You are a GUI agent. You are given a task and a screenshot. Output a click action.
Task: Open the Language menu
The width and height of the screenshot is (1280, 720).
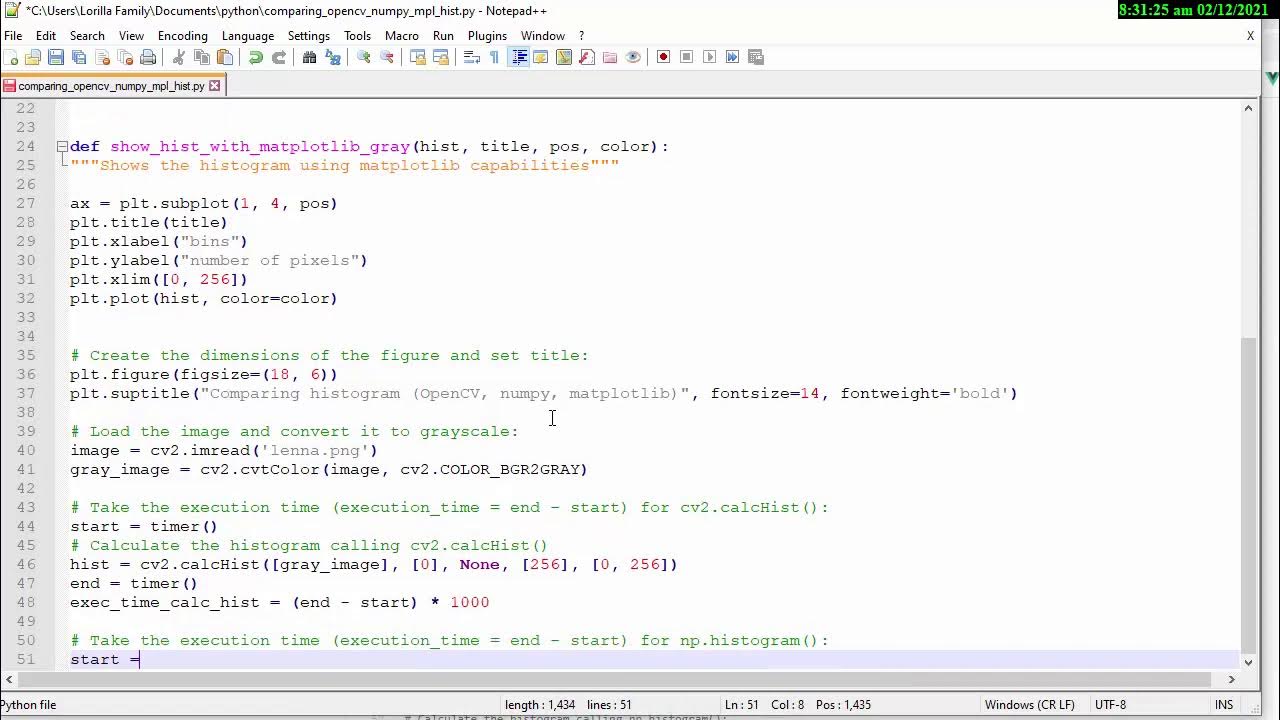247,35
